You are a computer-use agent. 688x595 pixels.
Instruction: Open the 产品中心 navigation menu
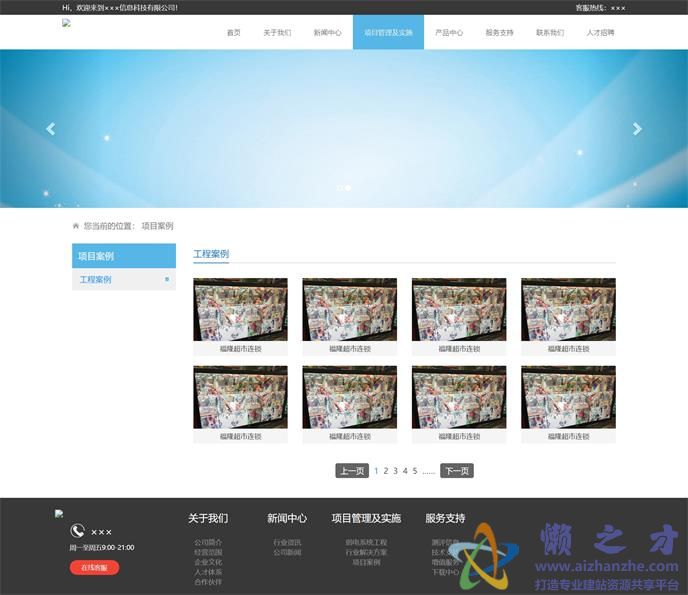pos(449,33)
